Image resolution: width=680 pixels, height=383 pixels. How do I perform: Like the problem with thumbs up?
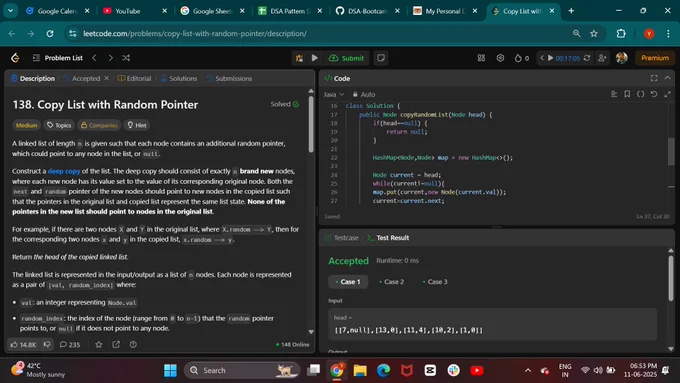click(x=23, y=344)
